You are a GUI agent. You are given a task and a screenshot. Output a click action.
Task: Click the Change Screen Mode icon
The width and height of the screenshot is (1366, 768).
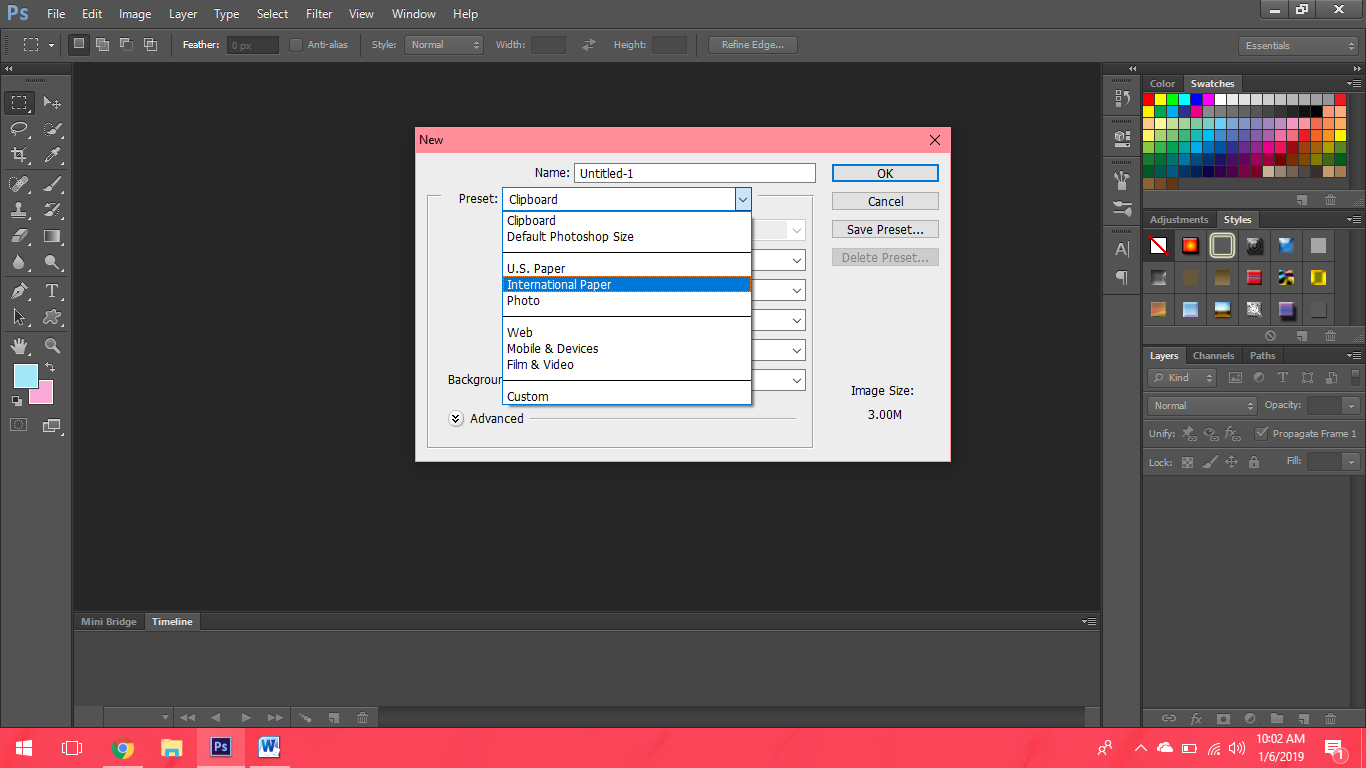pos(52,425)
